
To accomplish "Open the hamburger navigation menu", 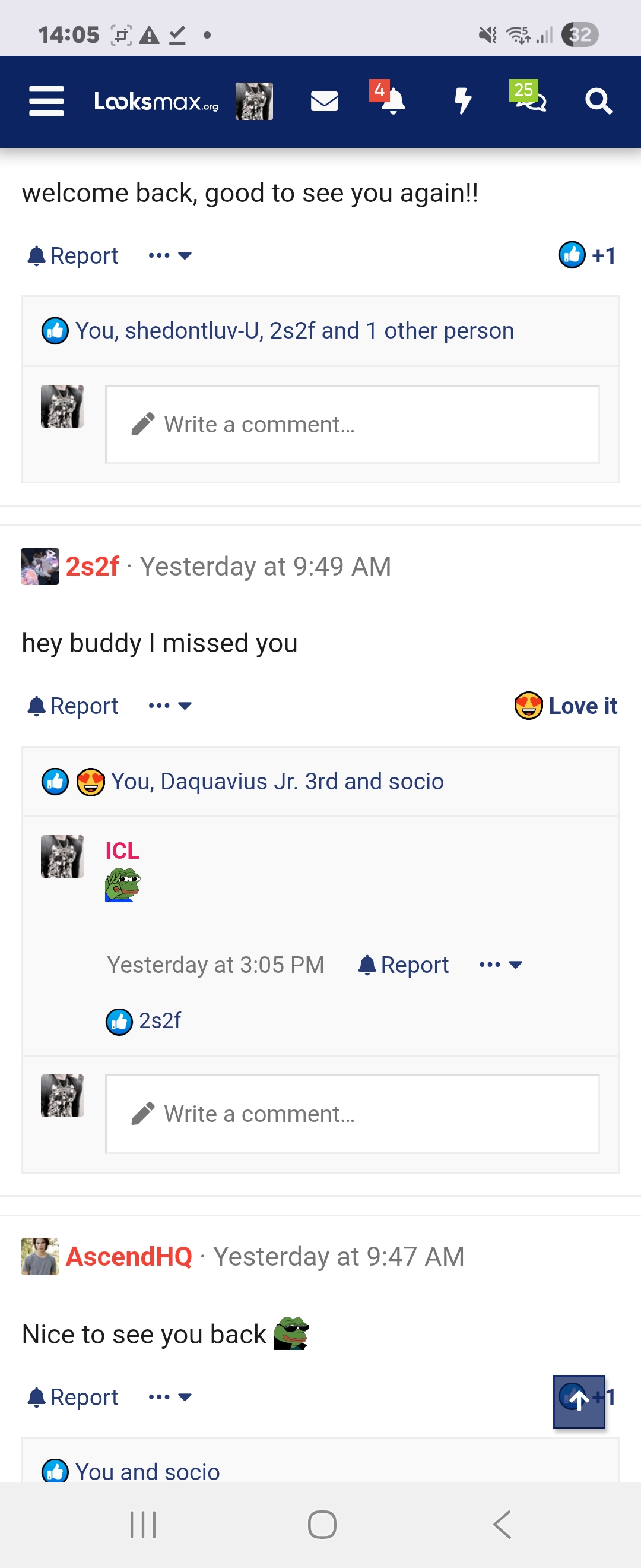I will 46,101.
